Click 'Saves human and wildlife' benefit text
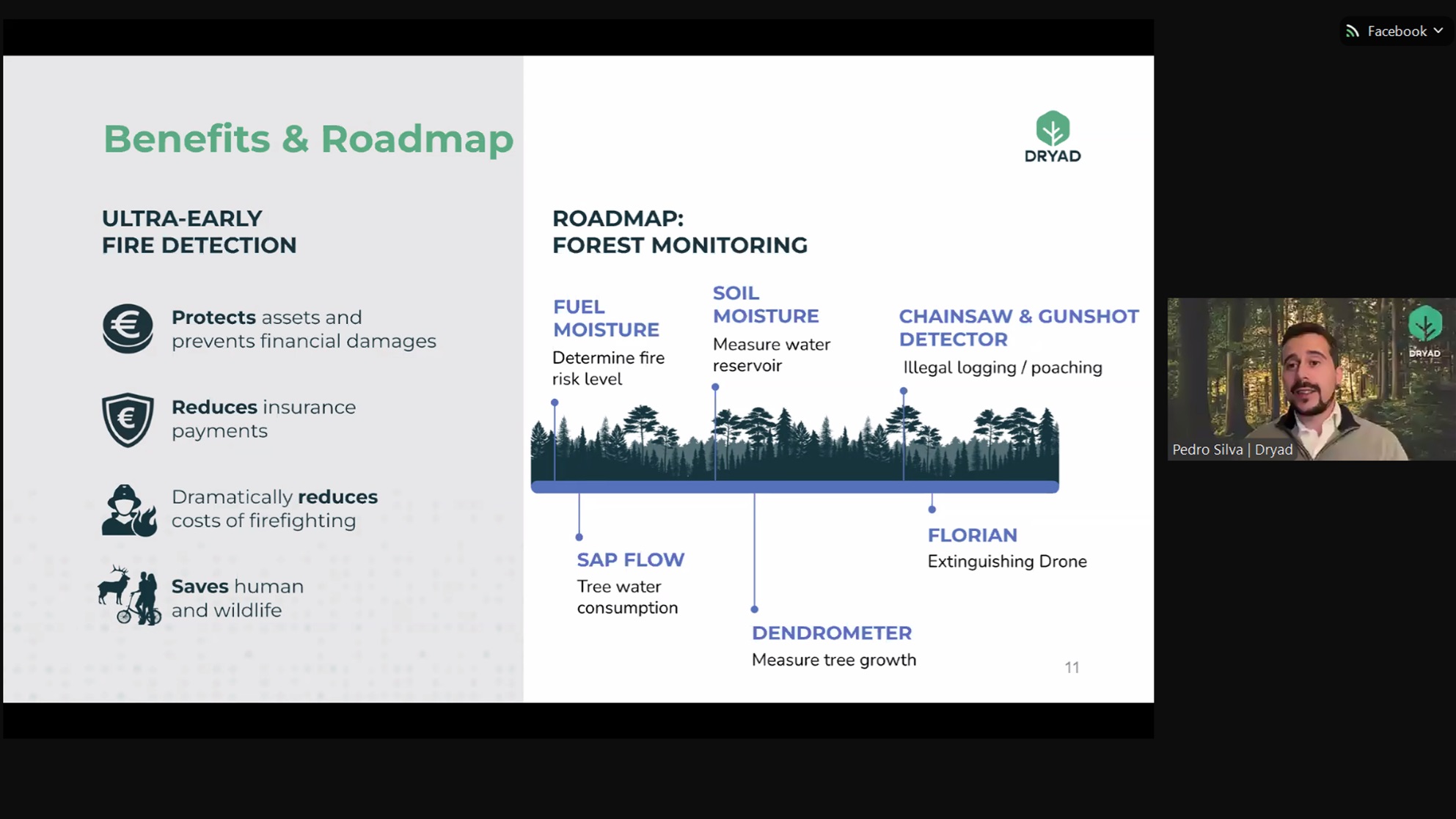 point(237,598)
